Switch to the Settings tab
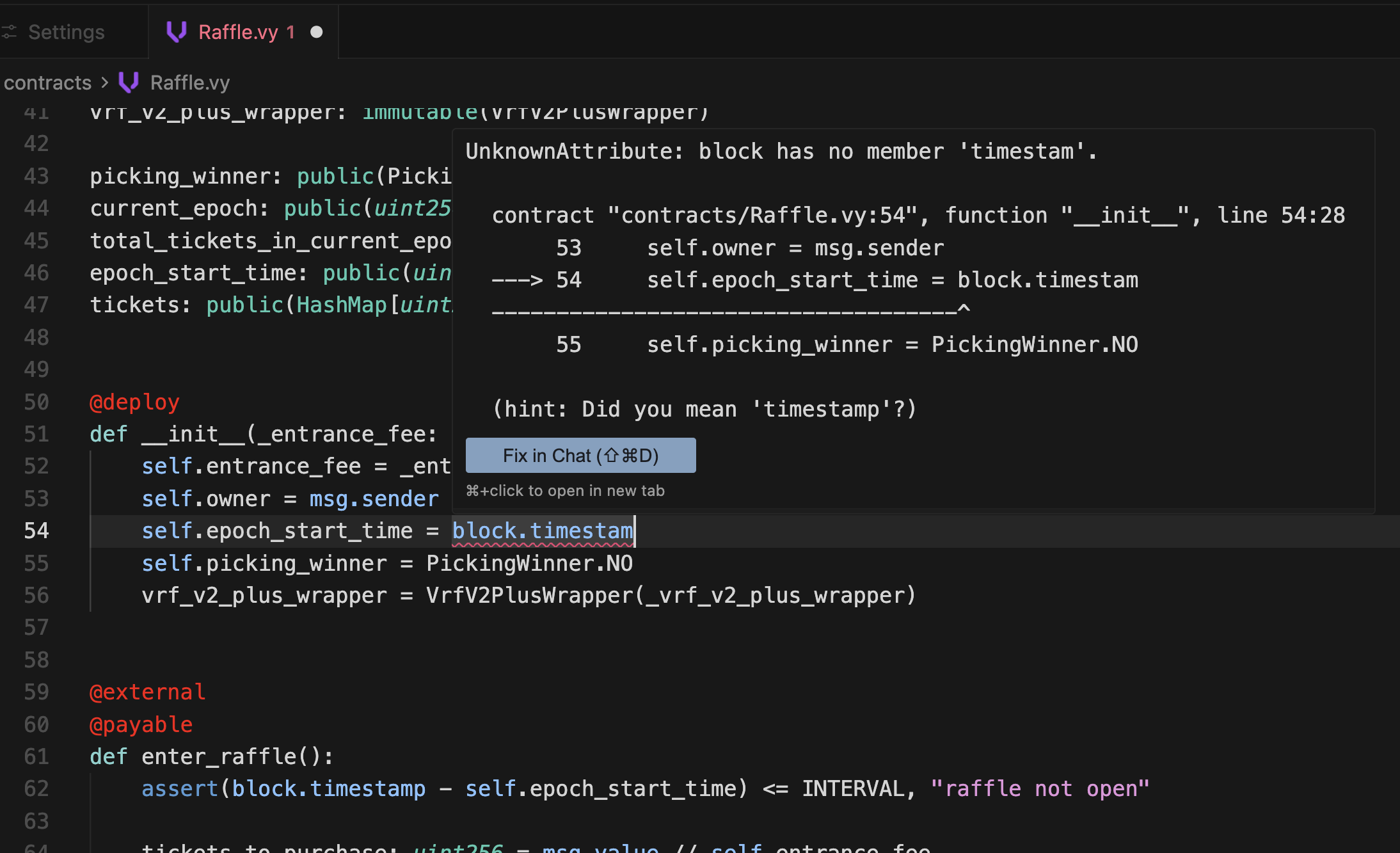Viewport: 1400px width, 853px height. [x=66, y=32]
